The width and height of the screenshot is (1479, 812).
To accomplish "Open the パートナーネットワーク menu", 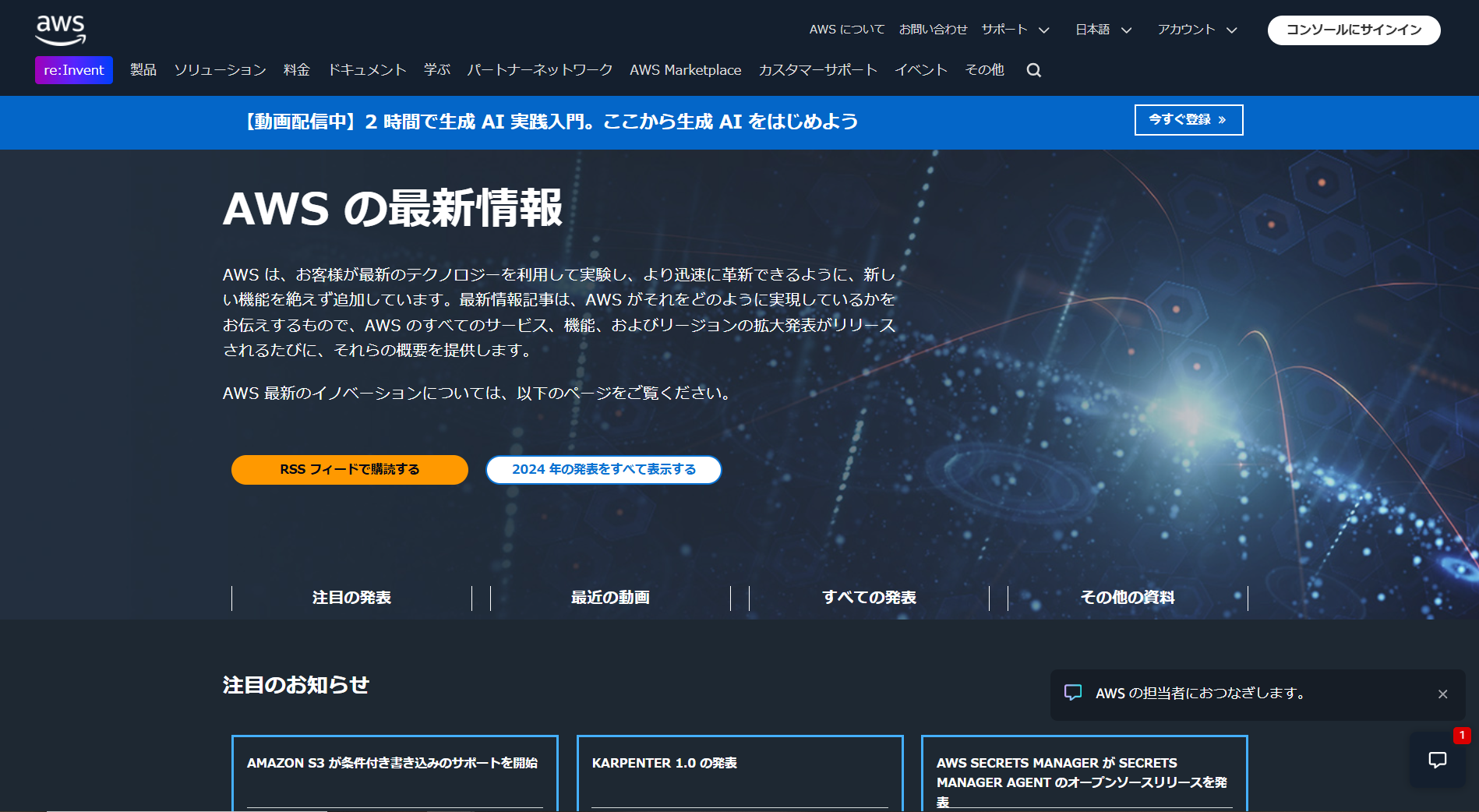I will click(540, 70).
